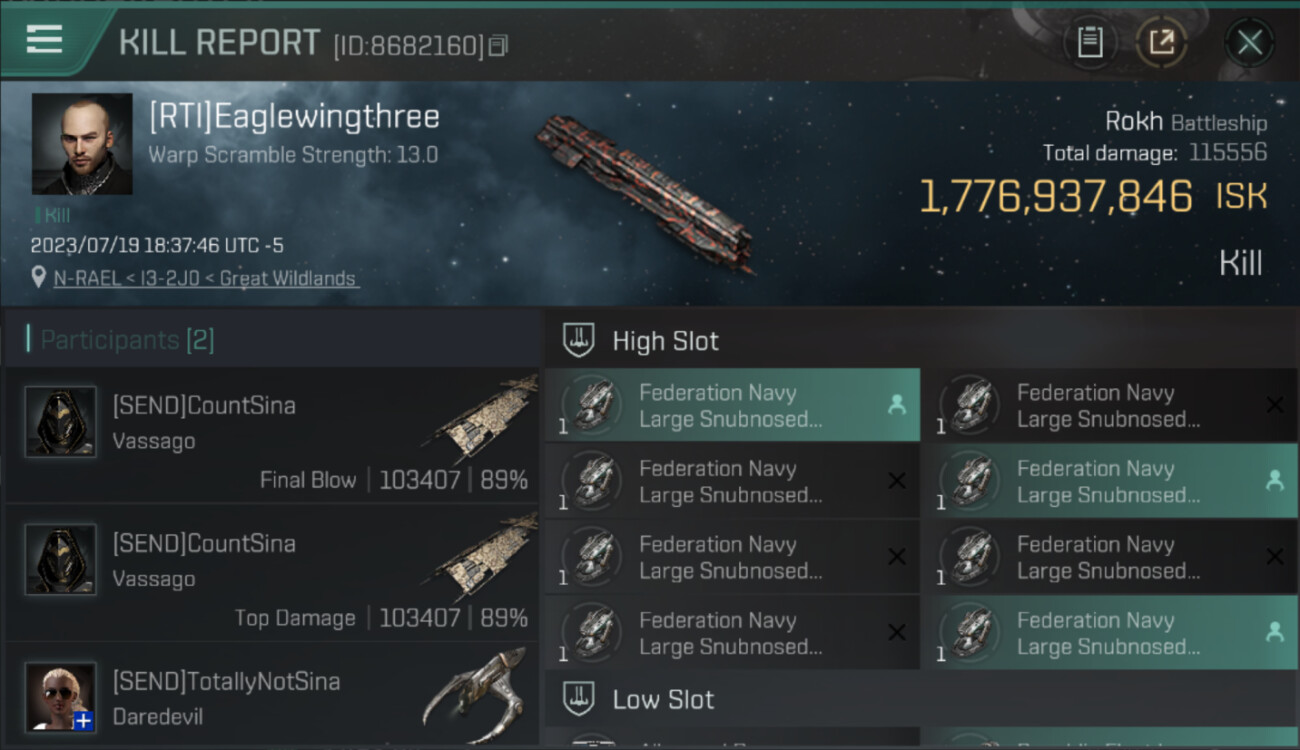Open the clipboard notes icon
The height and width of the screenshot is (750, 1300).
point(1090,42)
